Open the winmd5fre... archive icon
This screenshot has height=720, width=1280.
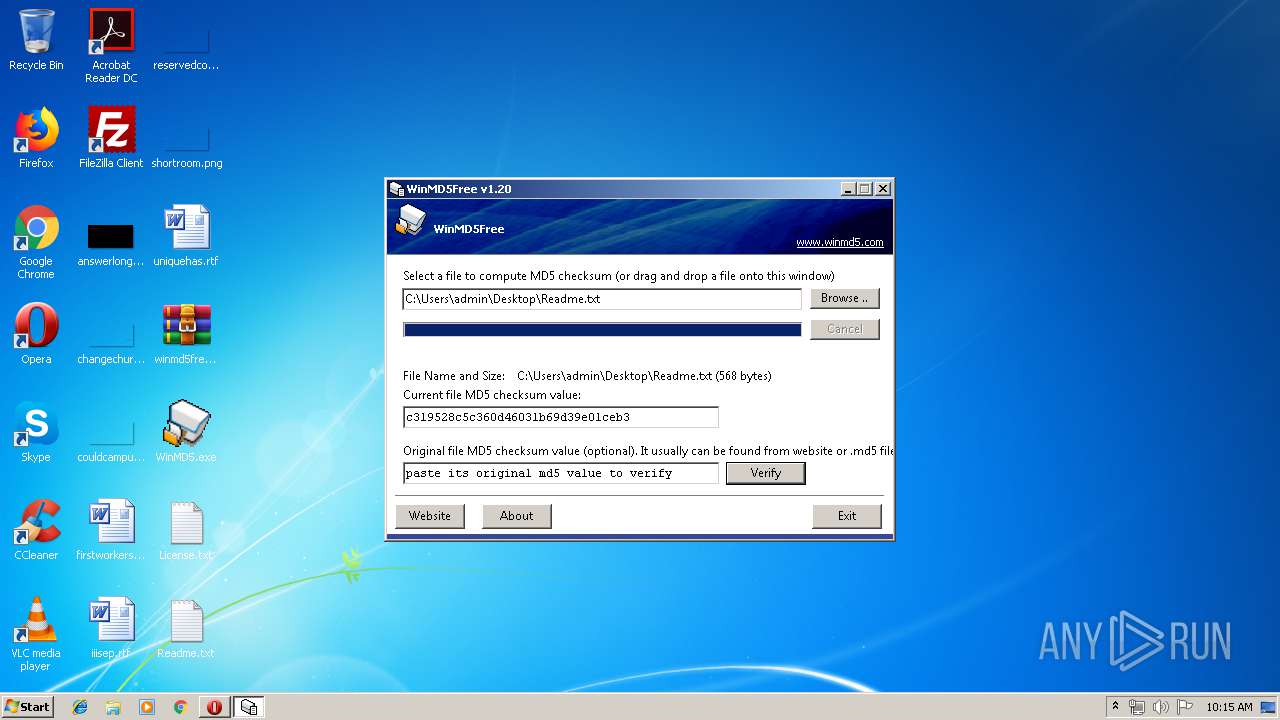[186, 334]
